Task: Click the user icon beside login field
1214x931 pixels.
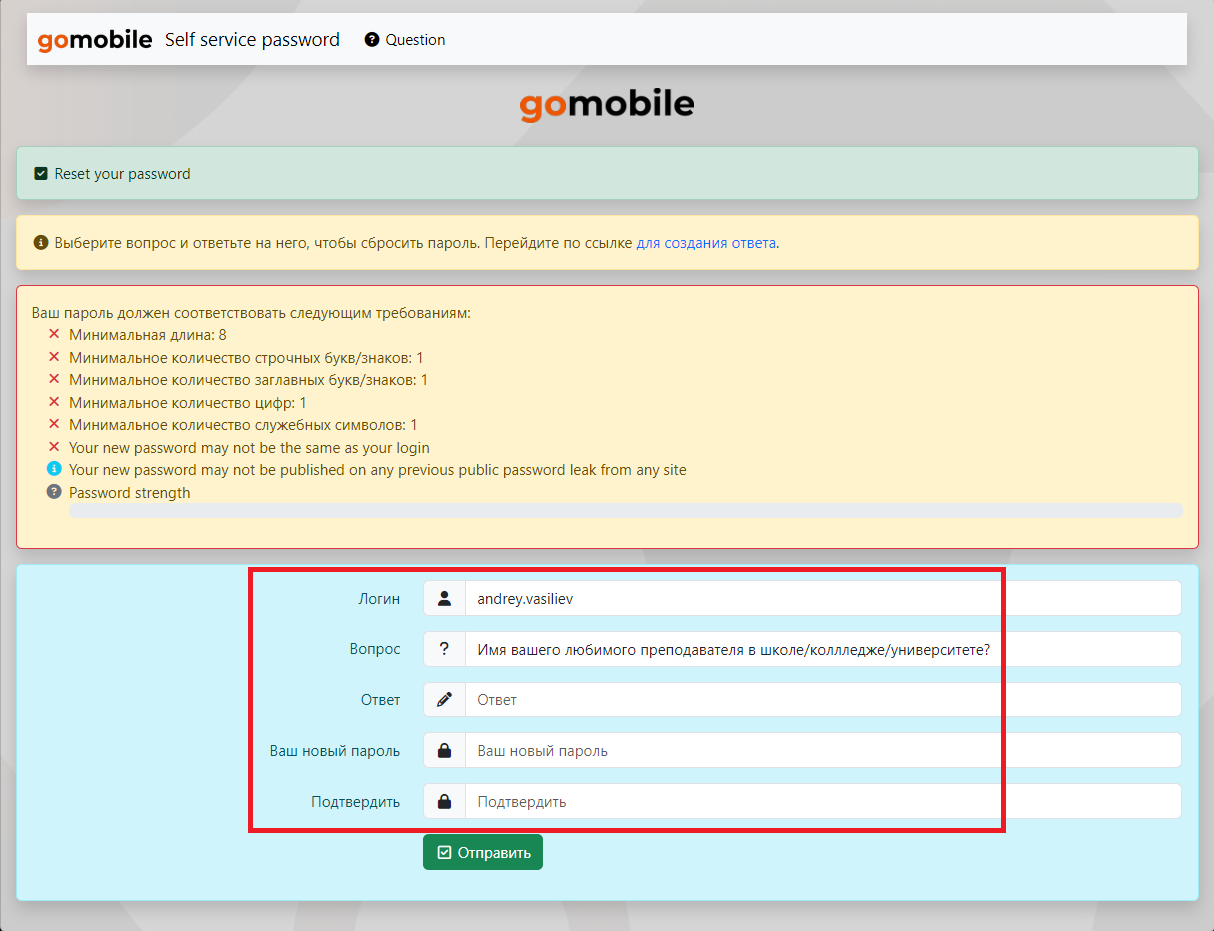Action: (x=444, y=599)
